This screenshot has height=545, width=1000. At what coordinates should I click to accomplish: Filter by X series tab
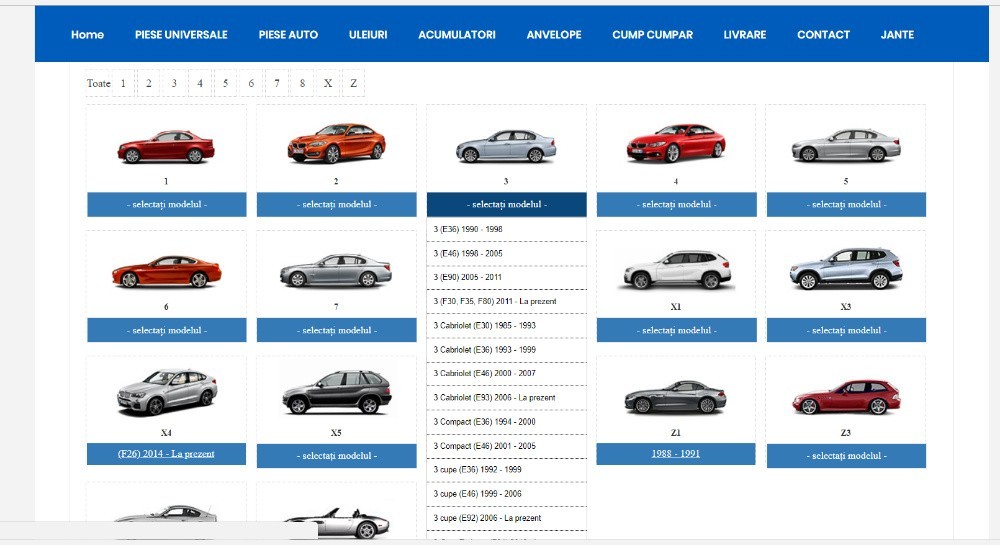(x=328, y=84)
